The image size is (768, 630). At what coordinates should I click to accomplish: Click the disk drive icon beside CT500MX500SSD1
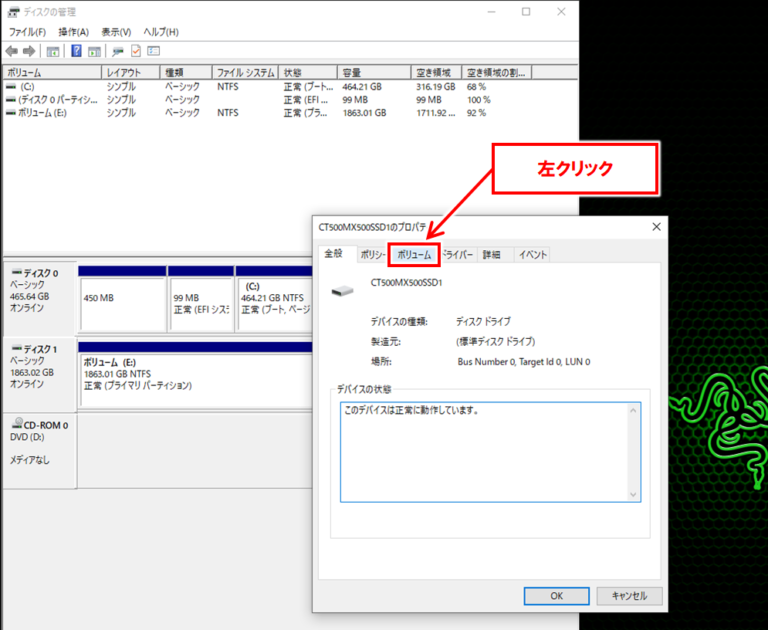pyautogui.click(x=342, y=291)
